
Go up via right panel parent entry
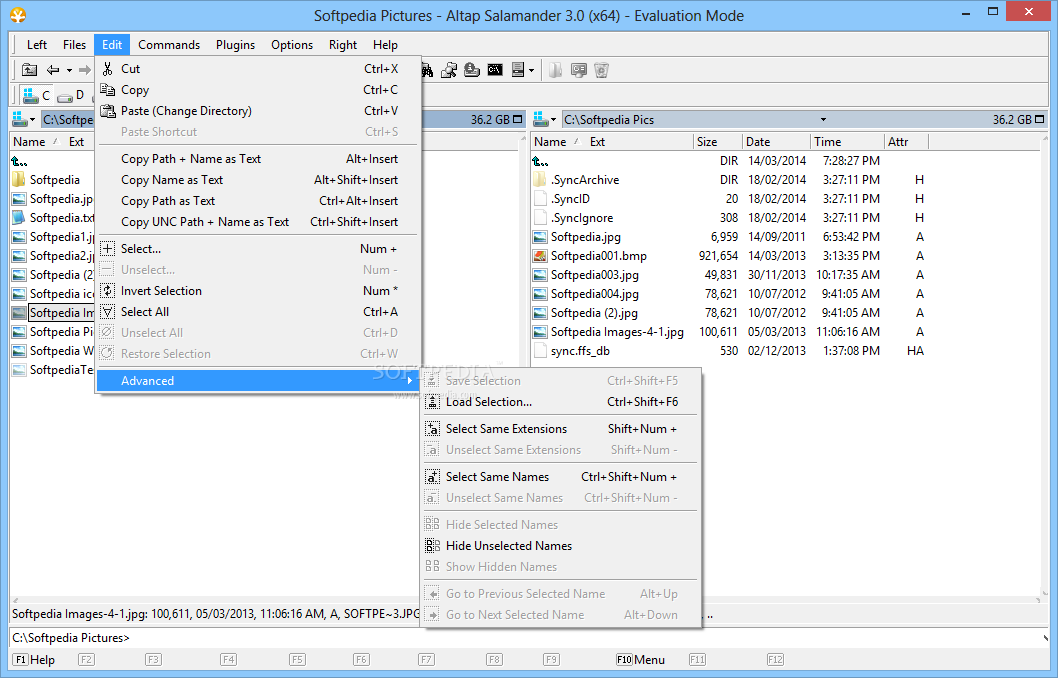(540, 161)
